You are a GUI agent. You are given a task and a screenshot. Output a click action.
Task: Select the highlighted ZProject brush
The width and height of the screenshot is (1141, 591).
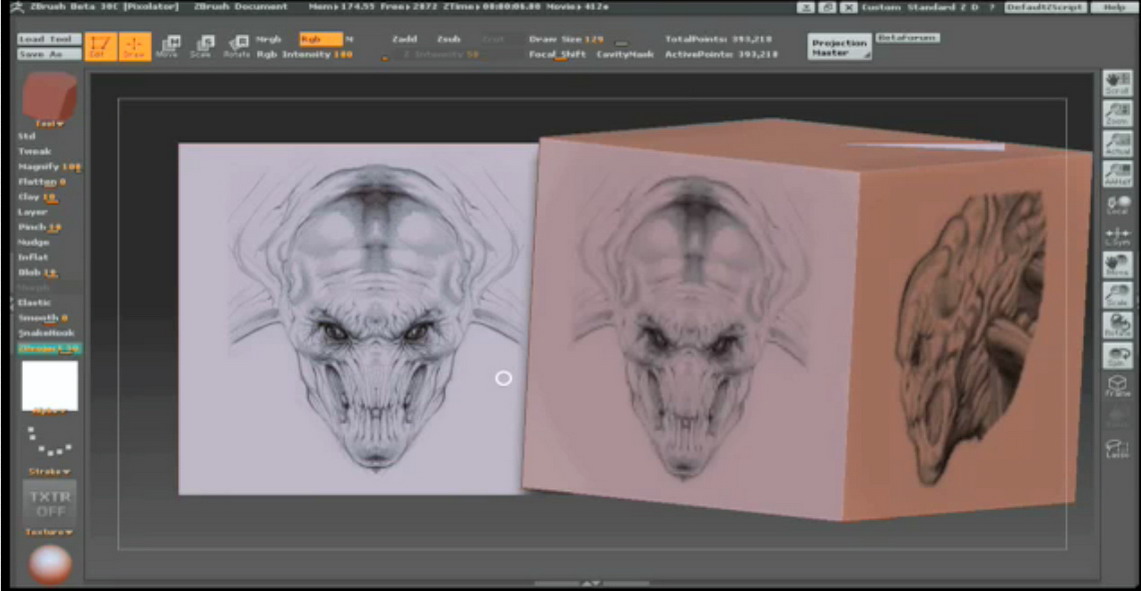click(49, 349)
